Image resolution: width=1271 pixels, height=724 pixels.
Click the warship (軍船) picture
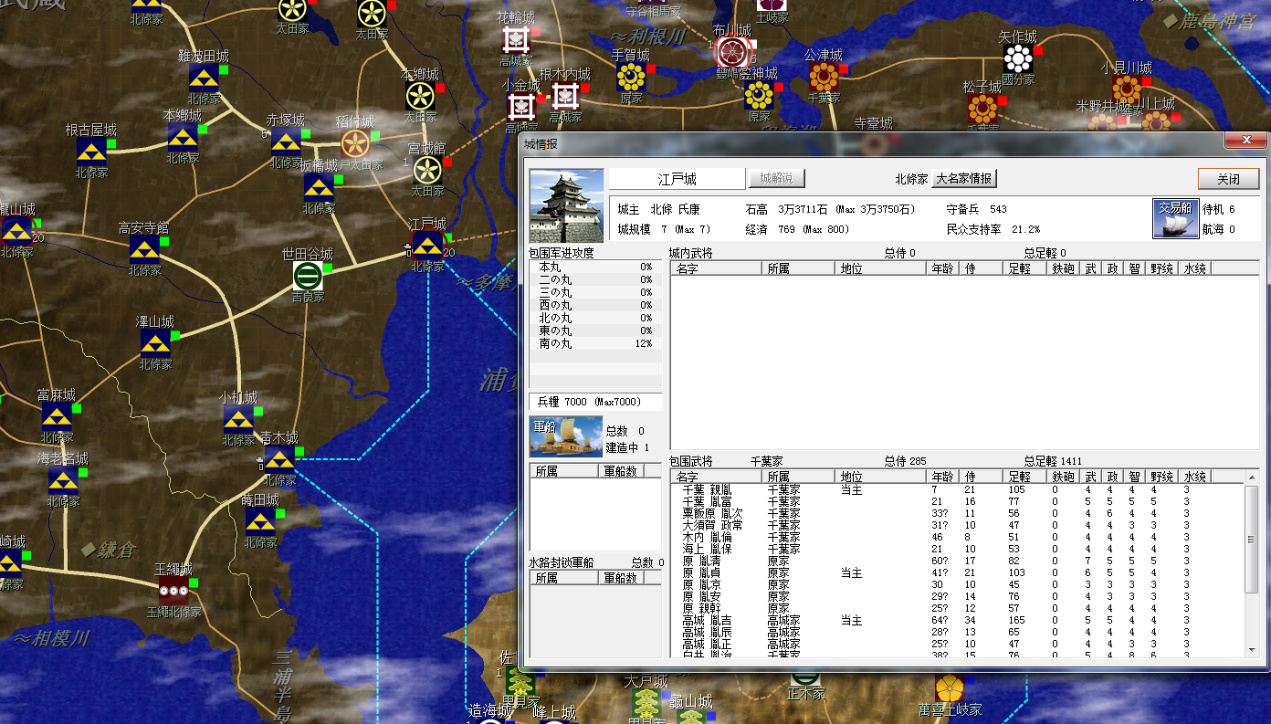(x=565, y=436)
